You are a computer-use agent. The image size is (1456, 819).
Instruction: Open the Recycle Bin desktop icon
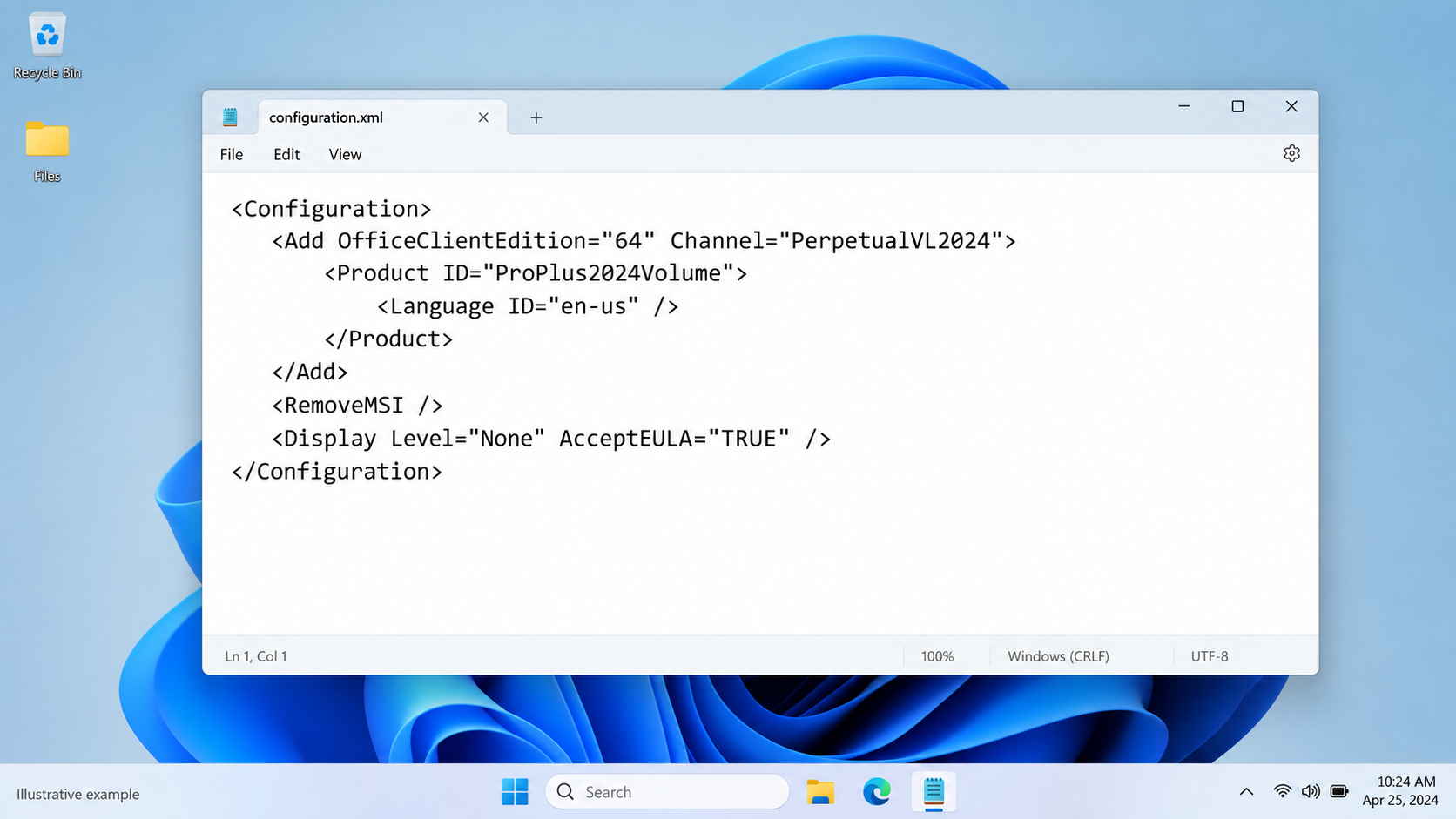[47, 45]
